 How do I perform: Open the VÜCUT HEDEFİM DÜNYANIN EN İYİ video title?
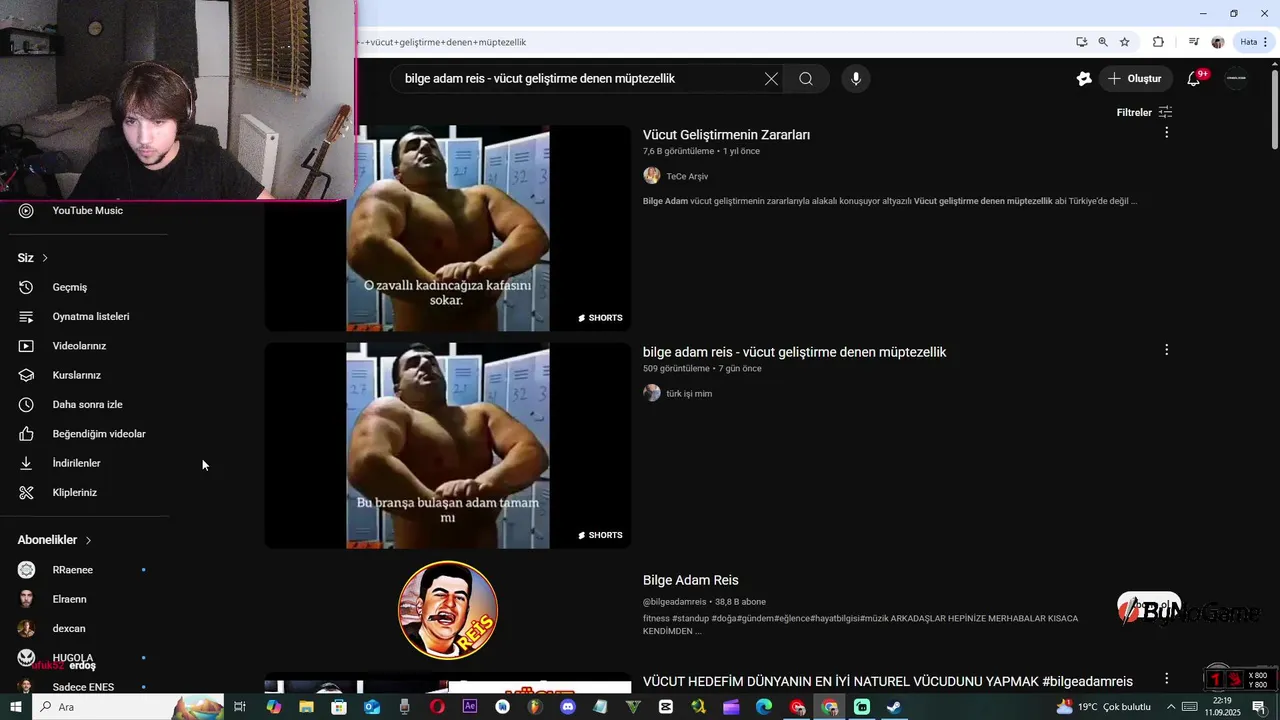(888, 681)
